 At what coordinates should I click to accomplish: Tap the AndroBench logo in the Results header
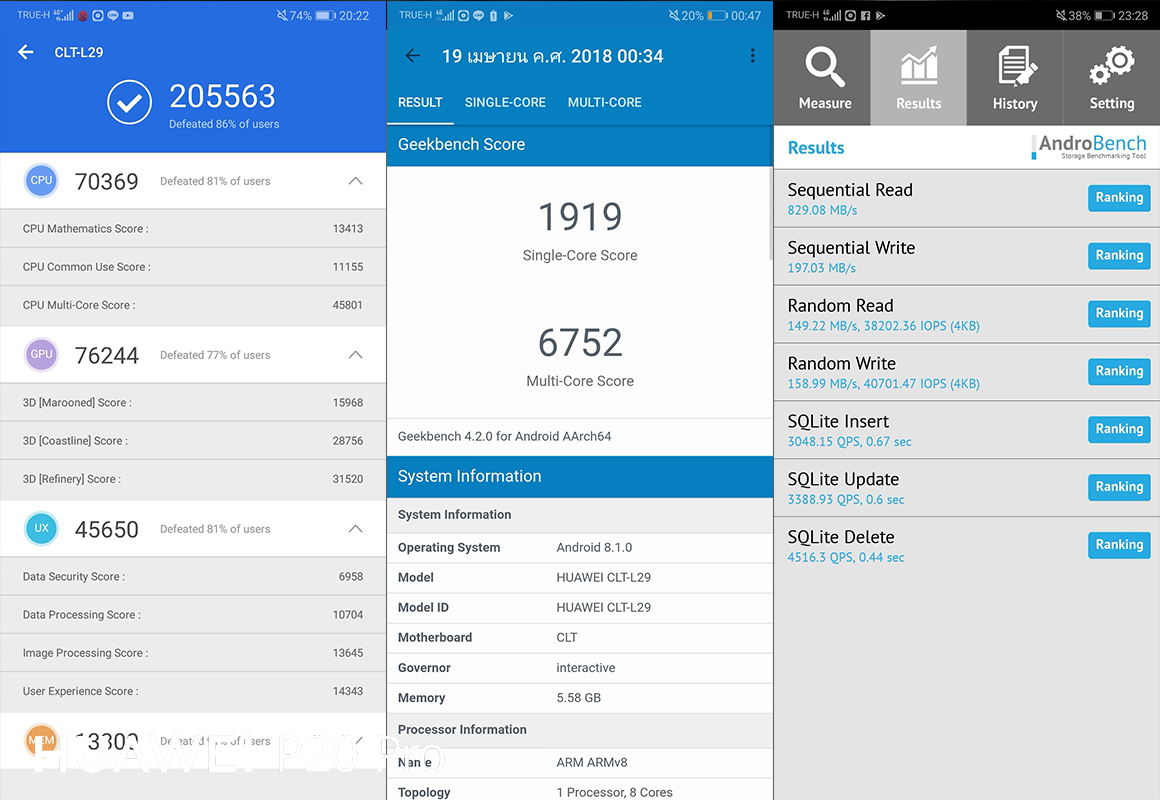coord(1089,147)
